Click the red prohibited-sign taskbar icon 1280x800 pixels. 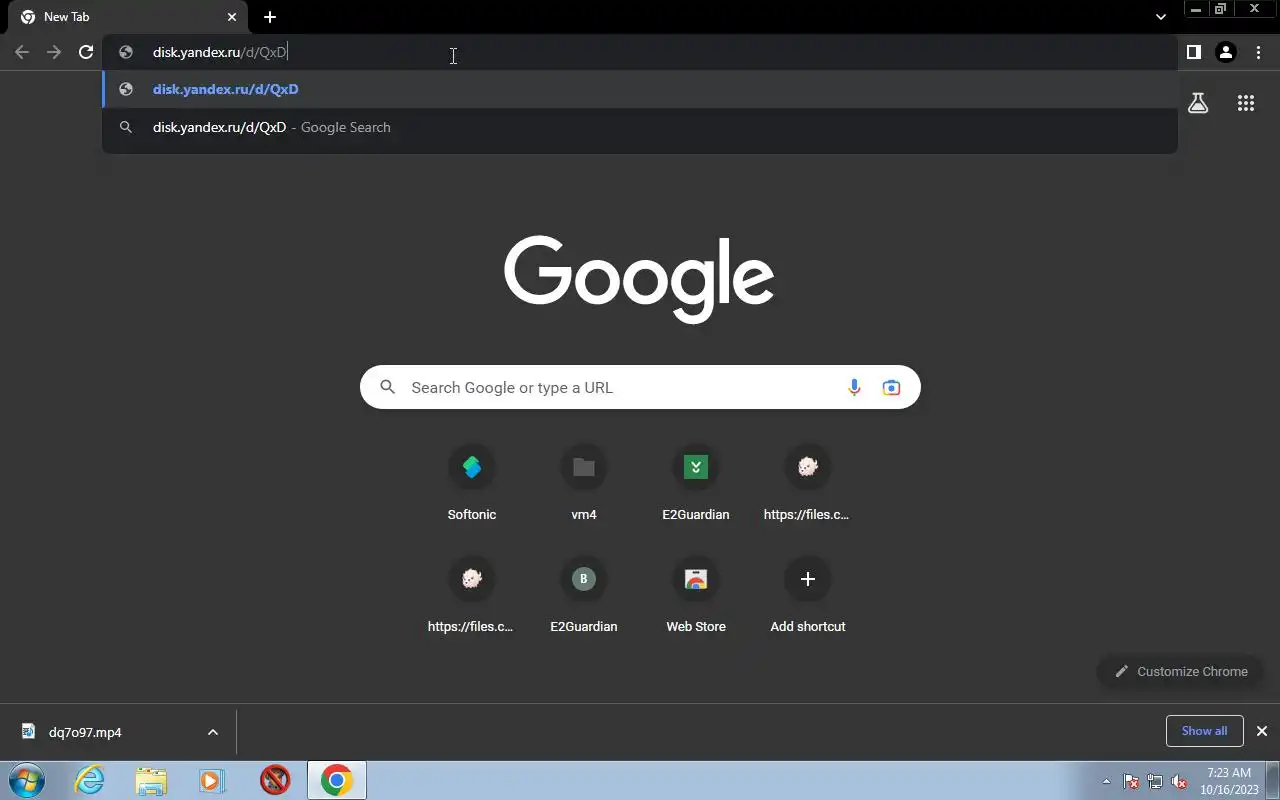click(275, 780)
